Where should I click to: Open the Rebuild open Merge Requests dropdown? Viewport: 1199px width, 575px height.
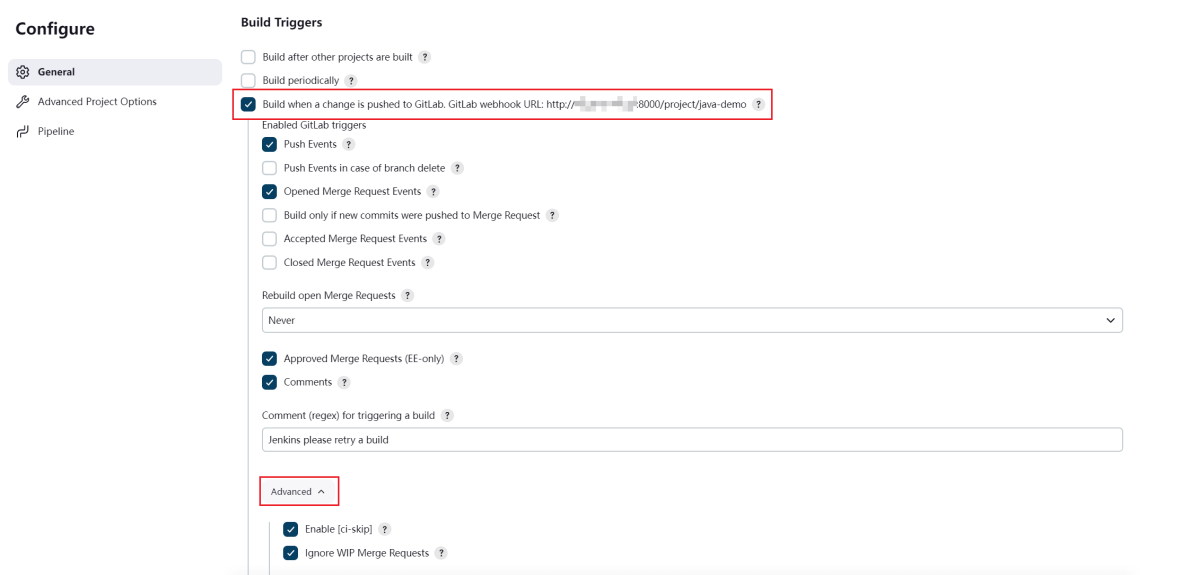(692, 320)
